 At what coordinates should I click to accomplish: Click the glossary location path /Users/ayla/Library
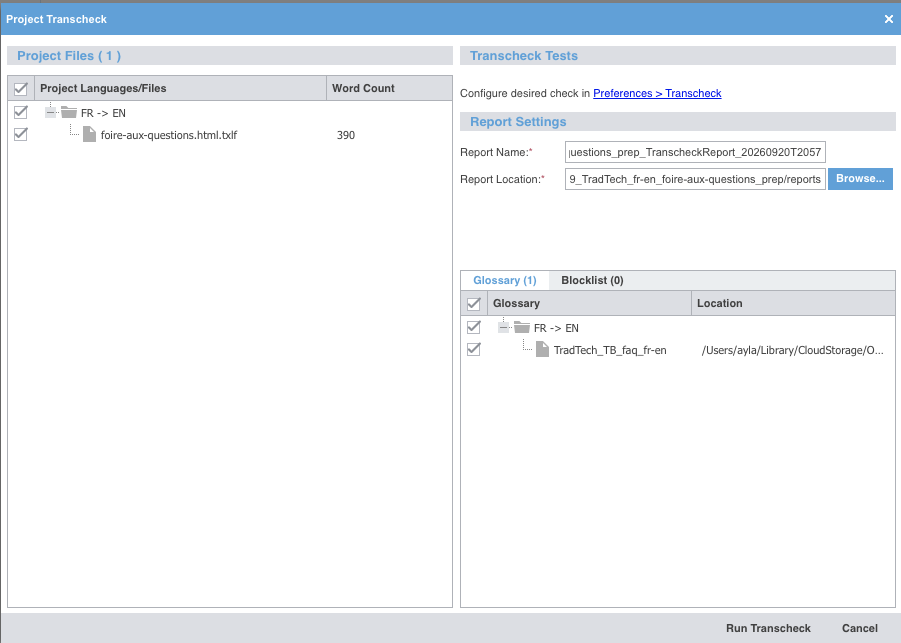[792, 350]
